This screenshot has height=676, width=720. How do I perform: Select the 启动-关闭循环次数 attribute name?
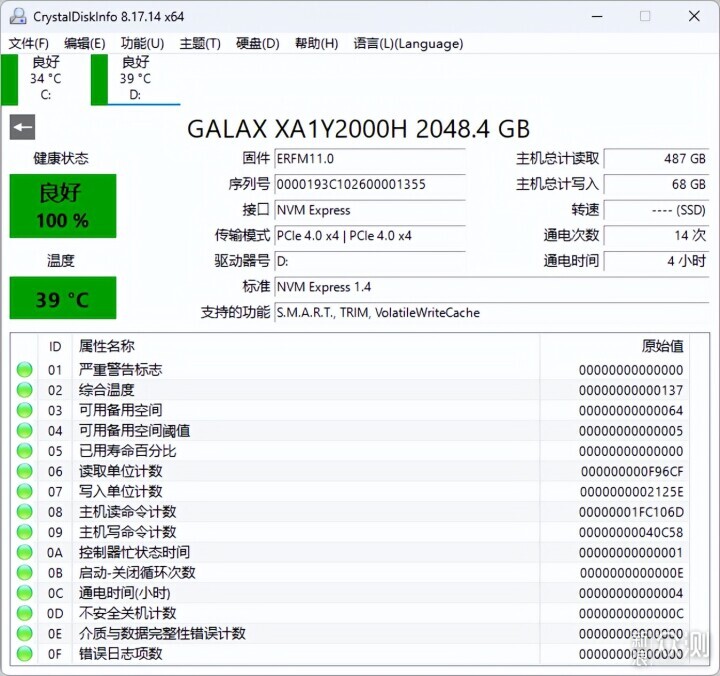pyautogui.click(x=137, y=572)
